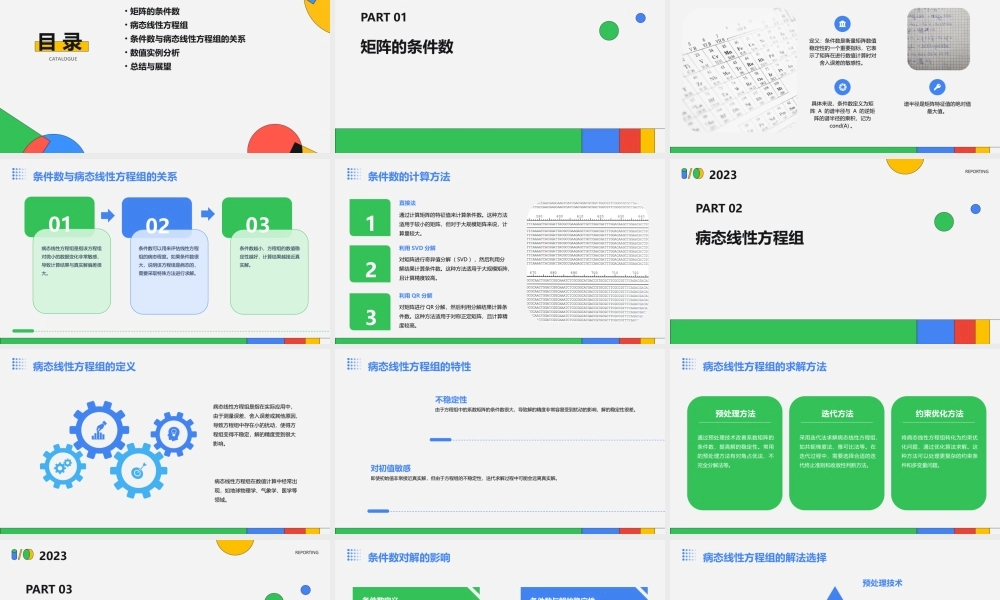Screen dimensions: 1000x600
Task: Click the '直接法' subheading
Action: click(x=407, y=203)
